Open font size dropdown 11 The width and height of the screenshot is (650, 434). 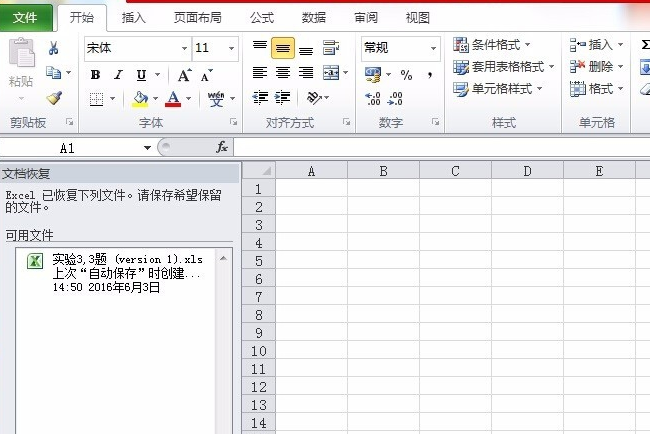tap(232, 48)
